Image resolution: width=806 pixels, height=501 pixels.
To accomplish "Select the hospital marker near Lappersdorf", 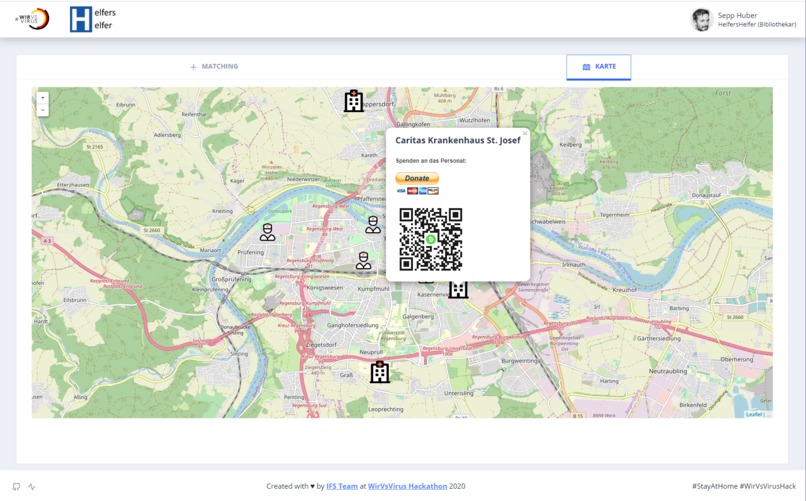I will tap(354, 101).
